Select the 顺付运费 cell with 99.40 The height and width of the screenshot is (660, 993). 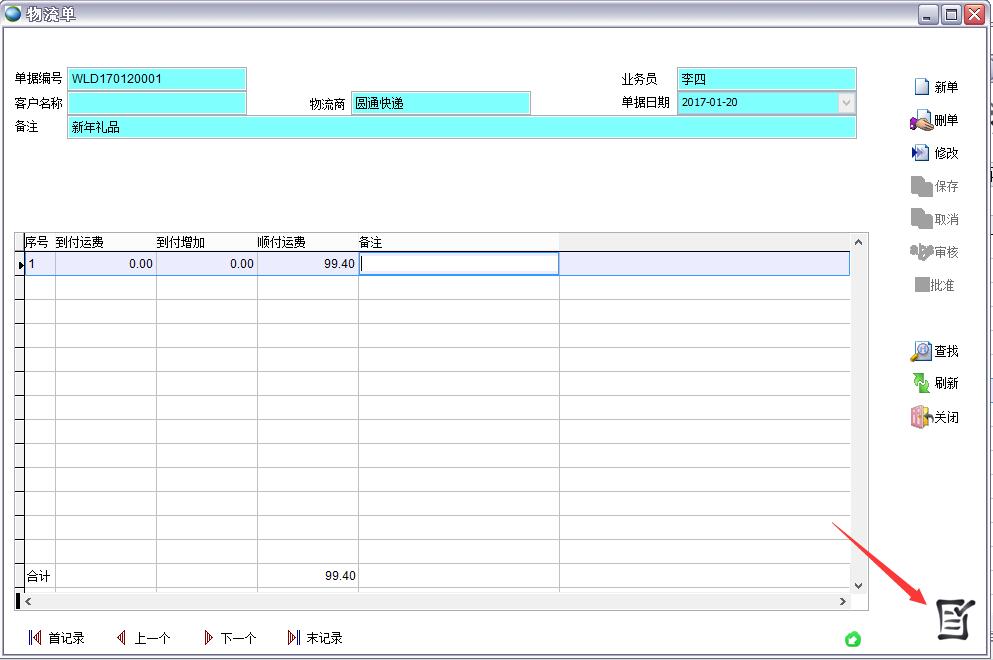(x=307, y=264)
